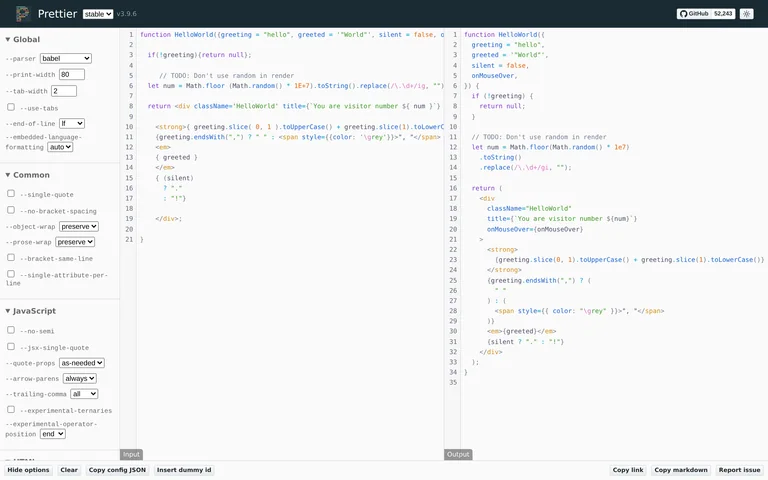Click the Output panel label
768x480 pixels.
[x=458, y=455]
